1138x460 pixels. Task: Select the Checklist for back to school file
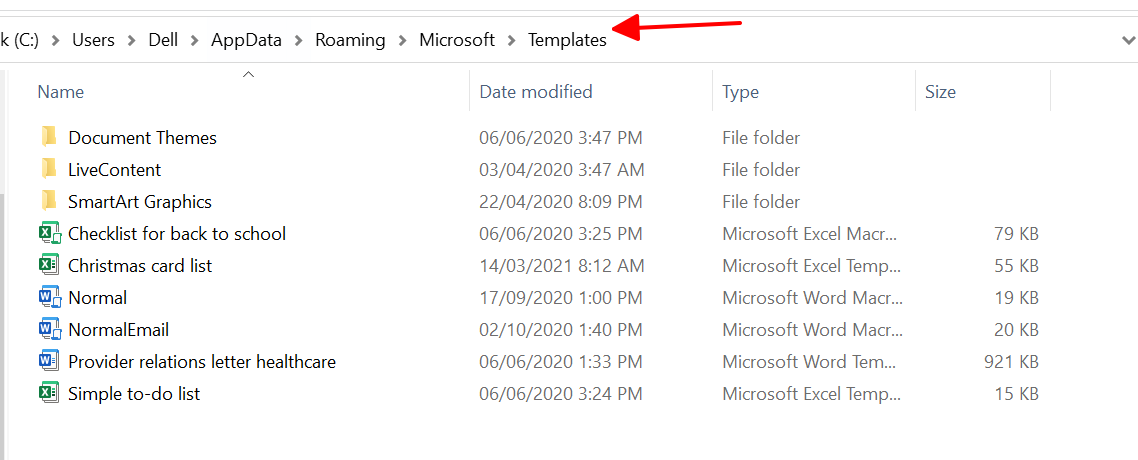coord(176,234)
